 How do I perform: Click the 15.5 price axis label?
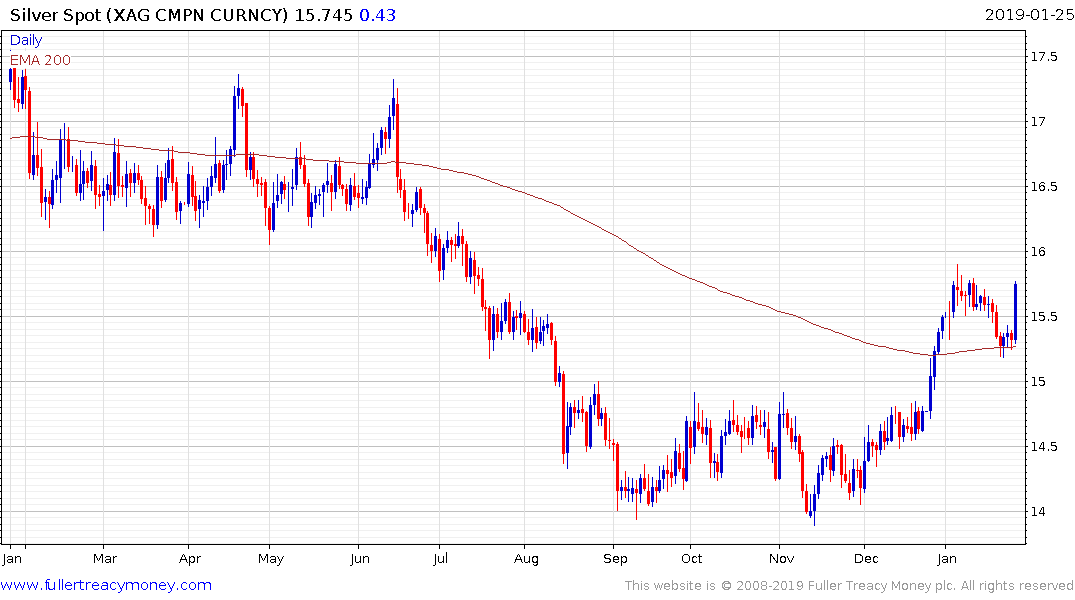(x=1043, y=317)
